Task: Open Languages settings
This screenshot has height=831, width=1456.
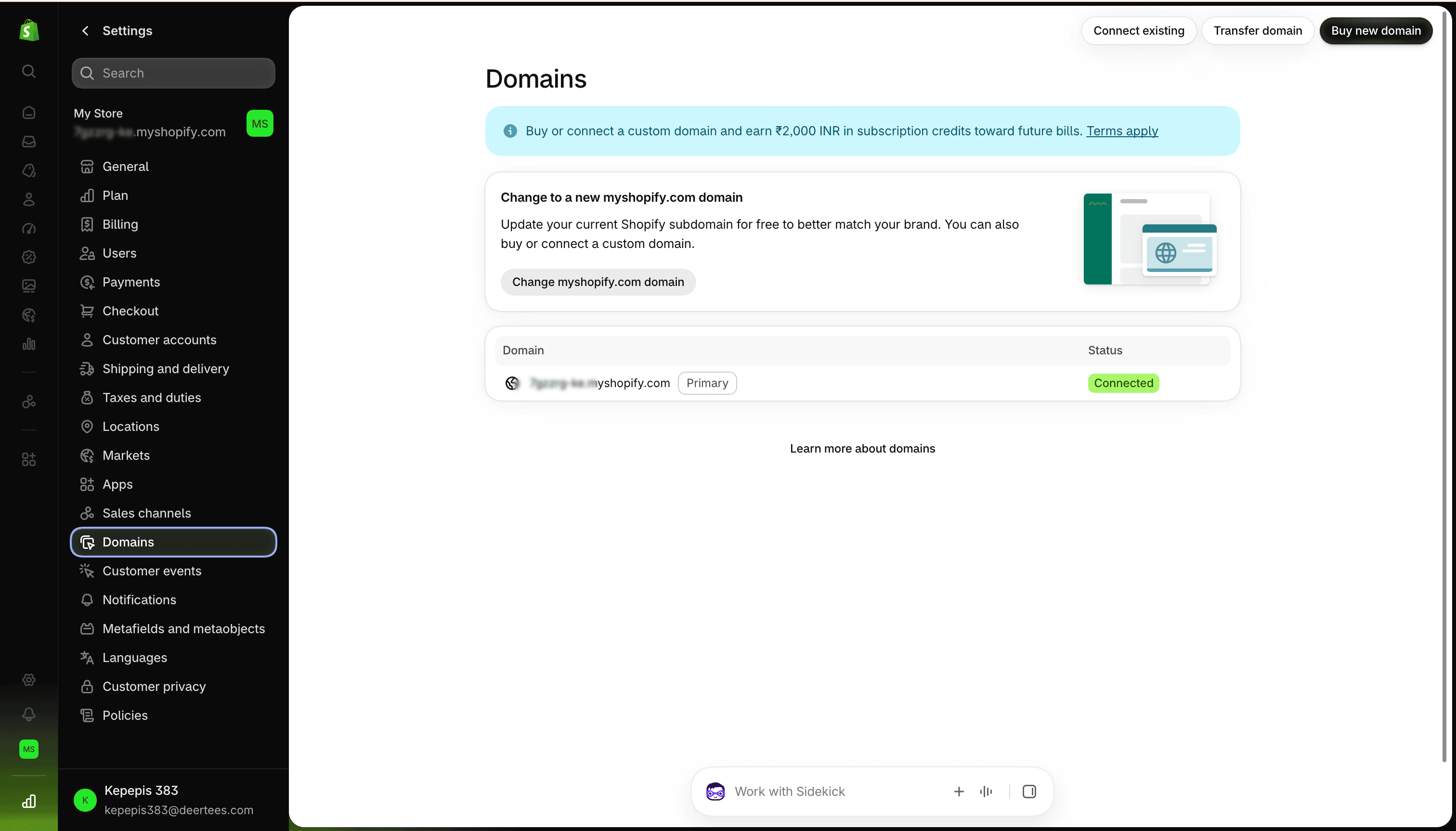Action: [x=173, y=658]
